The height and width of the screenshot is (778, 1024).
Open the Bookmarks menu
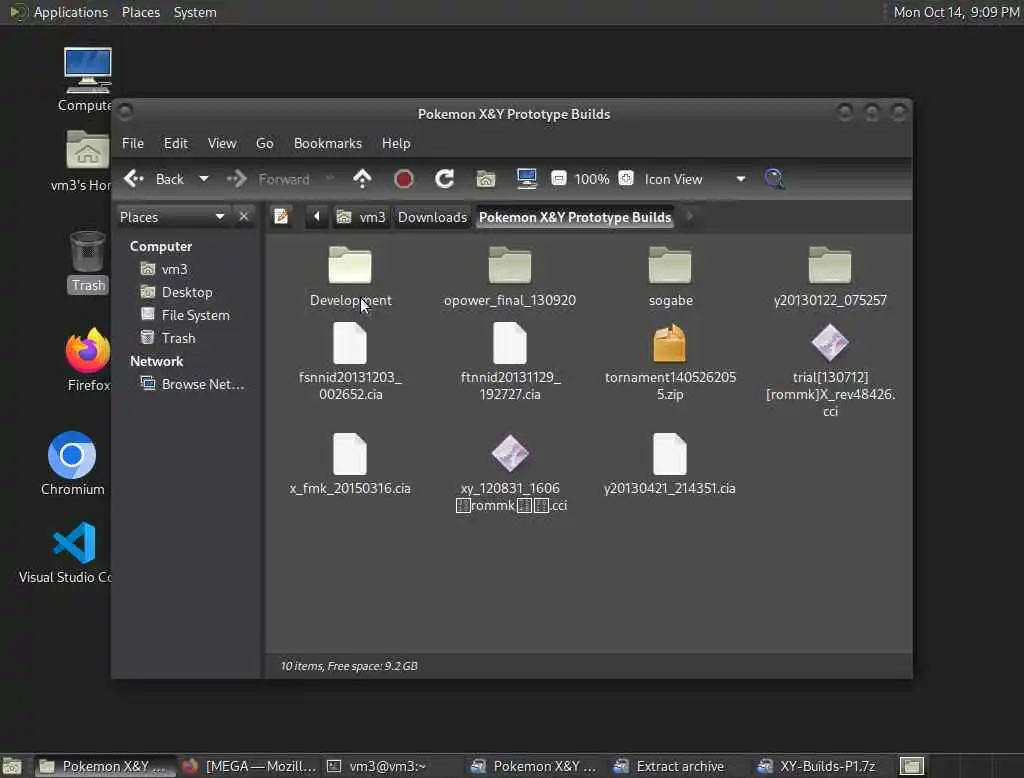point(328,143)
